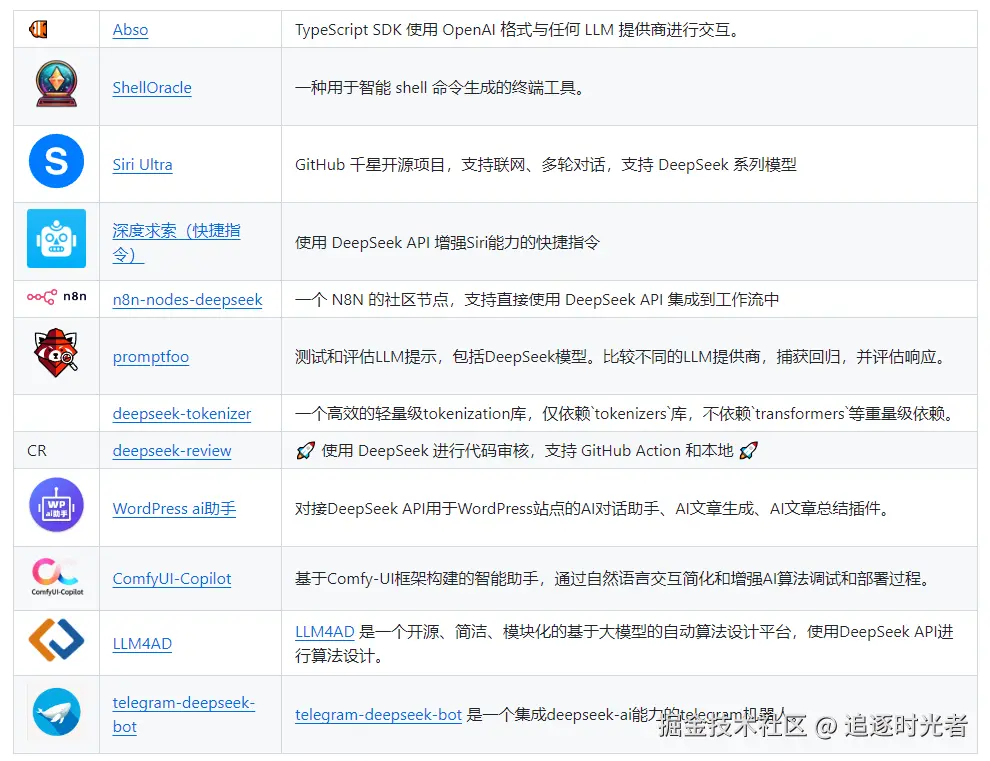Click description '一个高效的轻量级tokenization库'

[410, 414]
